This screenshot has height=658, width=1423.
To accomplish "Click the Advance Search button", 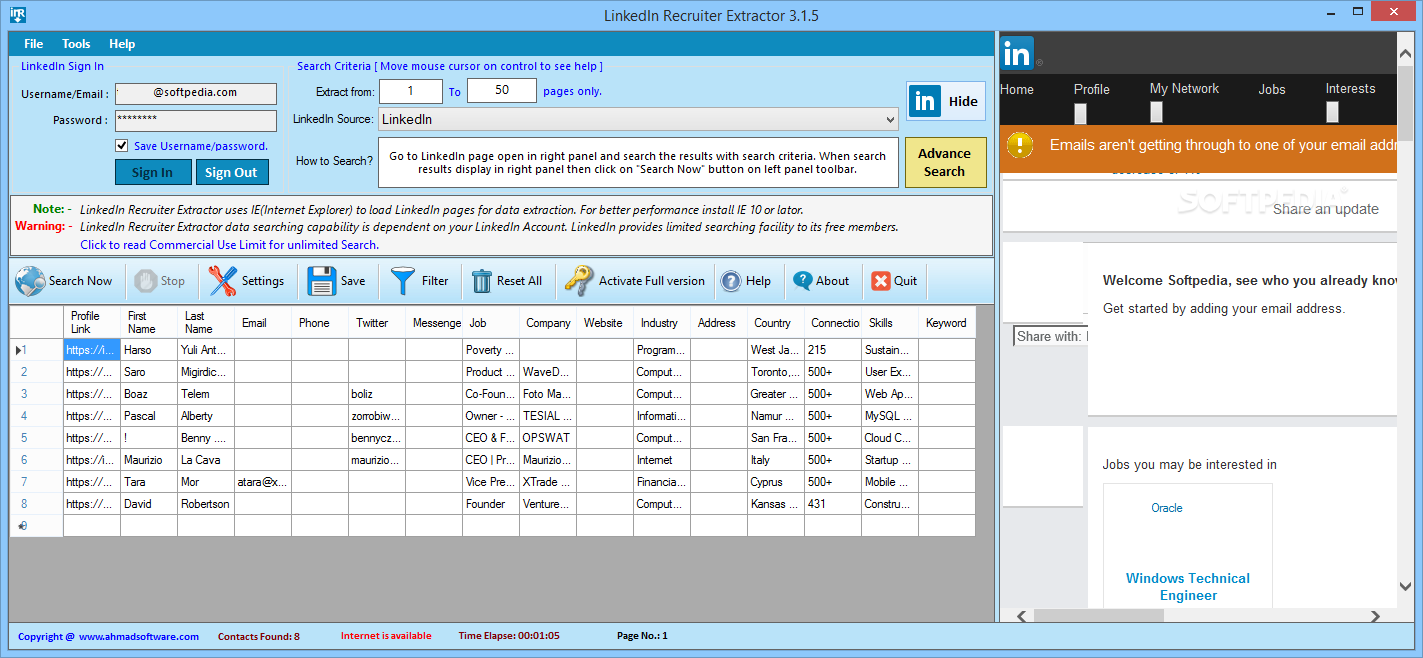I will pos(945,162).
